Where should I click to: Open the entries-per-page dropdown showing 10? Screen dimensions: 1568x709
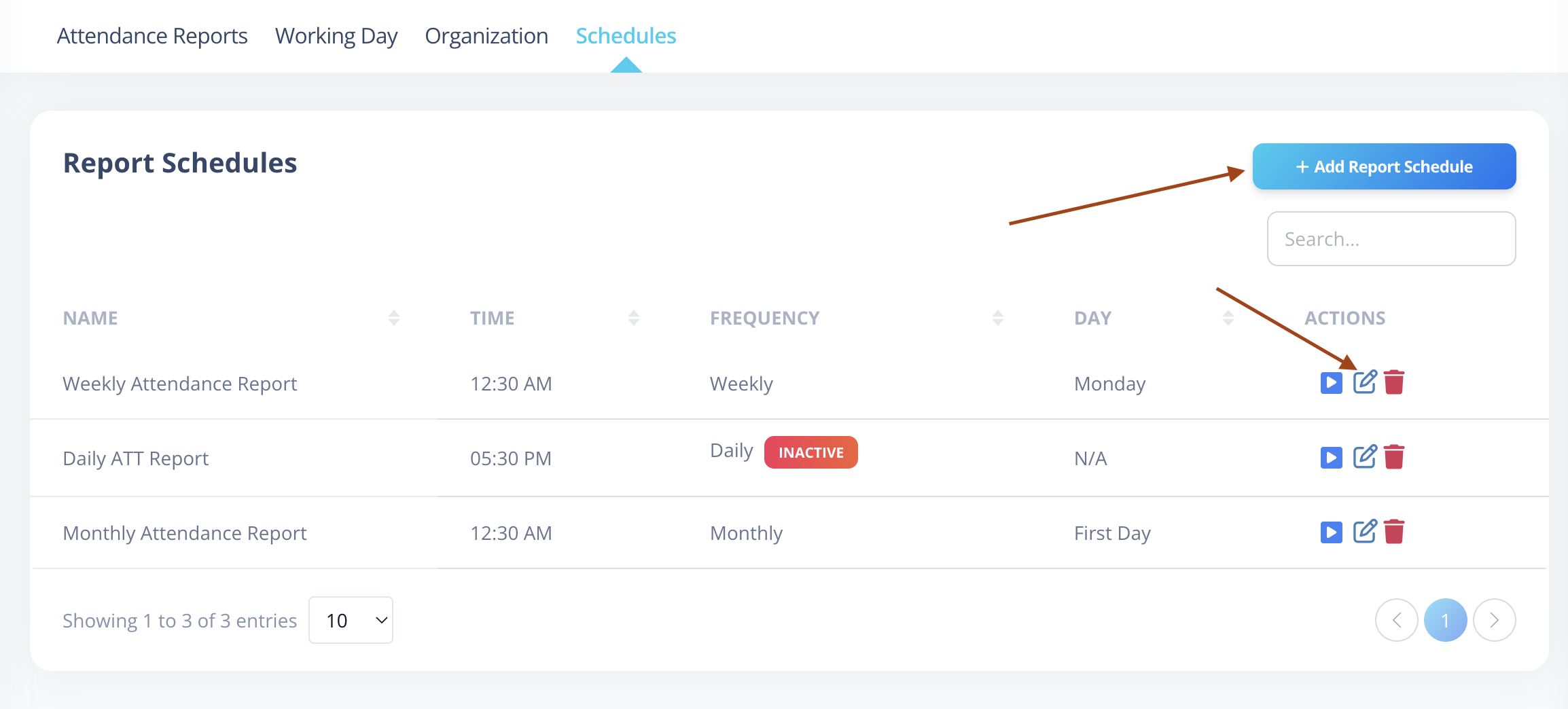click(351, 620)
